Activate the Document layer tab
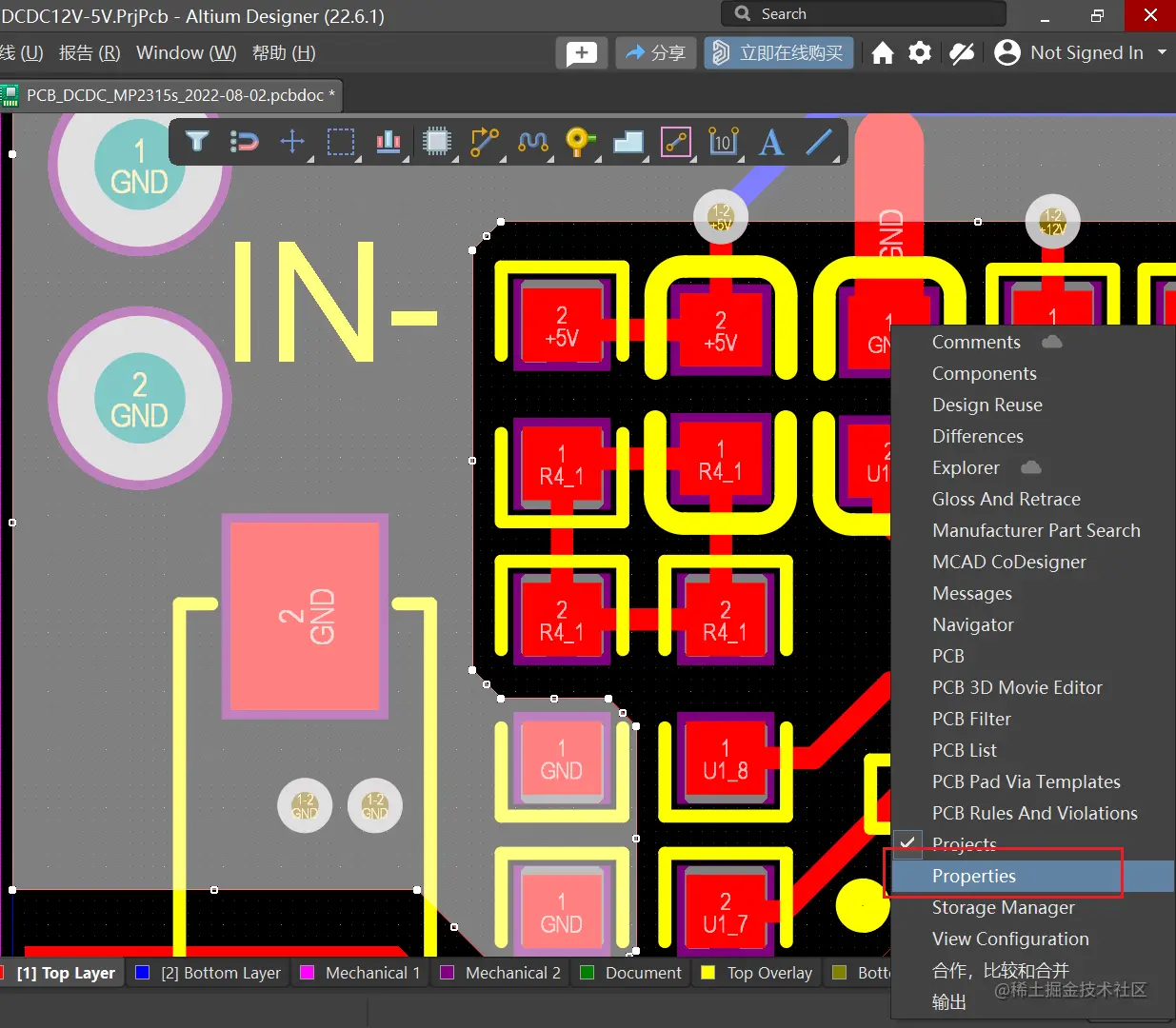 (631, 973)
